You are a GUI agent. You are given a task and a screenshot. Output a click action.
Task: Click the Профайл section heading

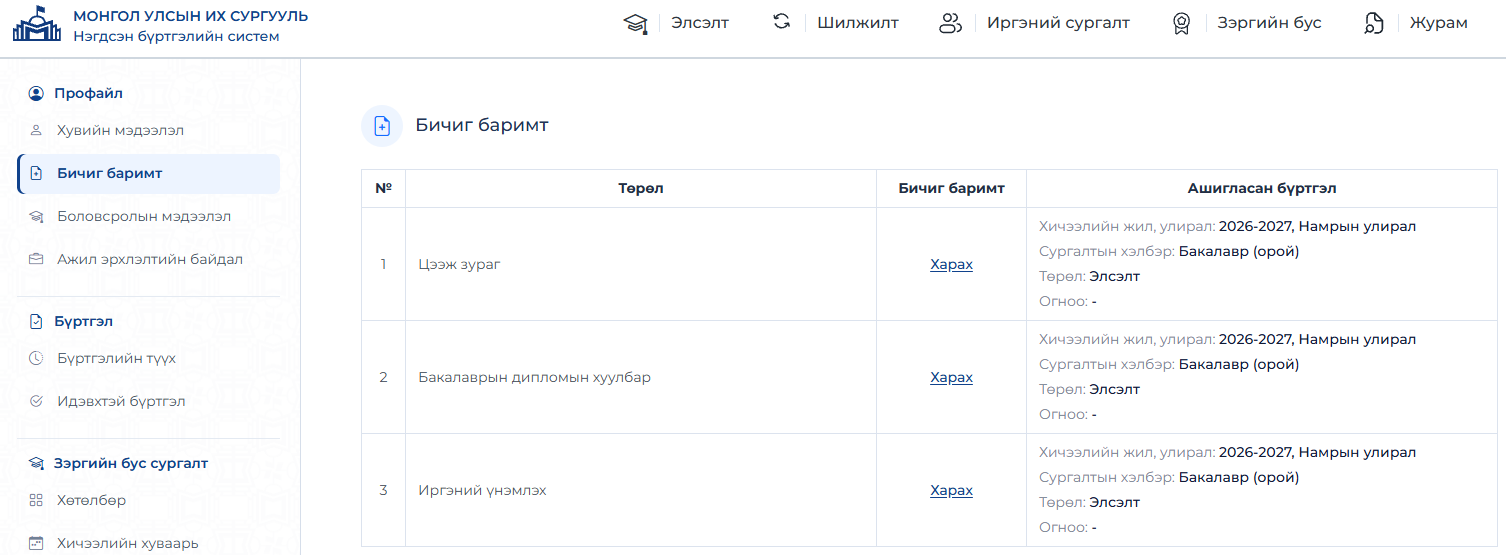88,93
